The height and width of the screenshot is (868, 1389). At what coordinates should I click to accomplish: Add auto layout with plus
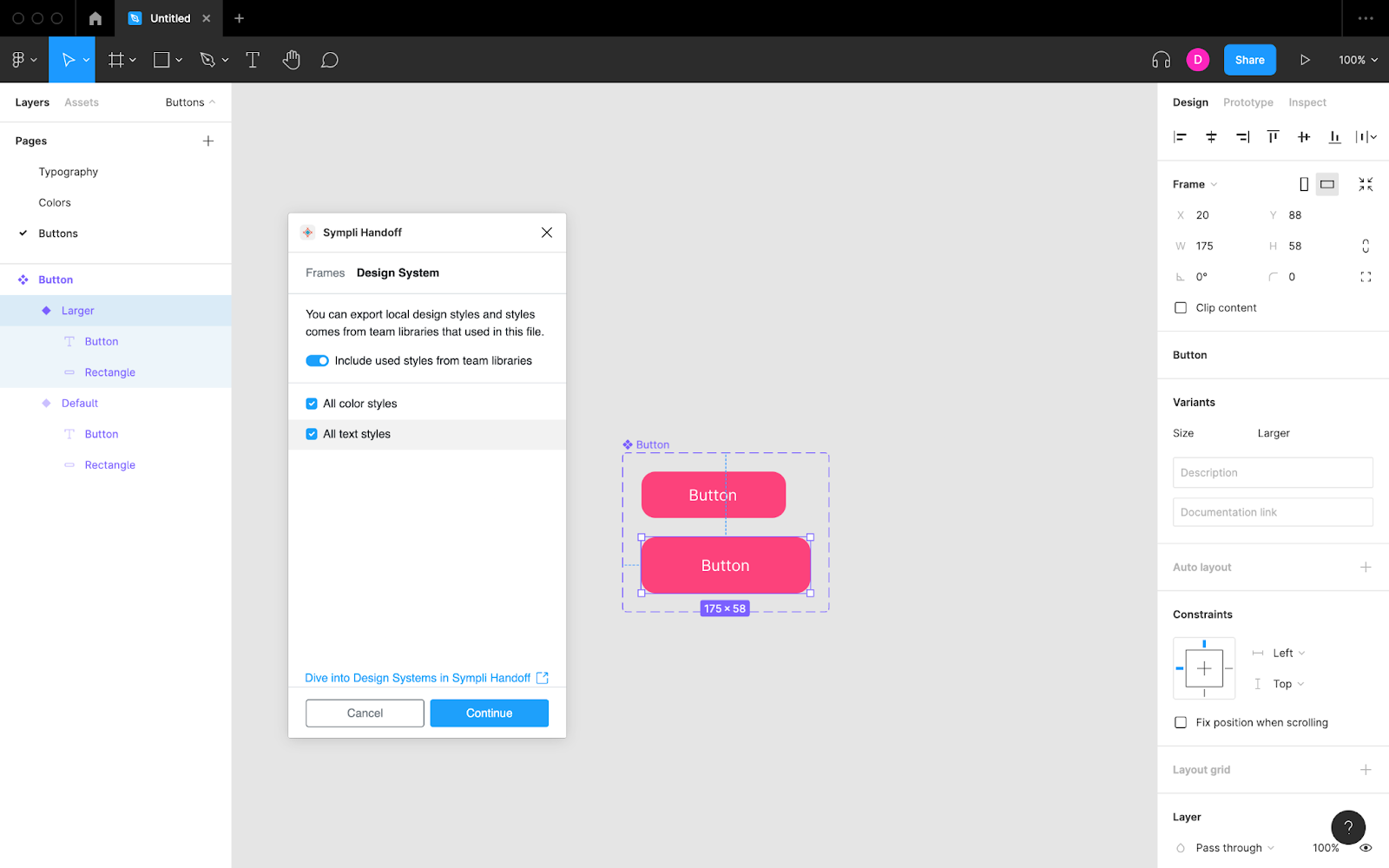pos(1366,567)
